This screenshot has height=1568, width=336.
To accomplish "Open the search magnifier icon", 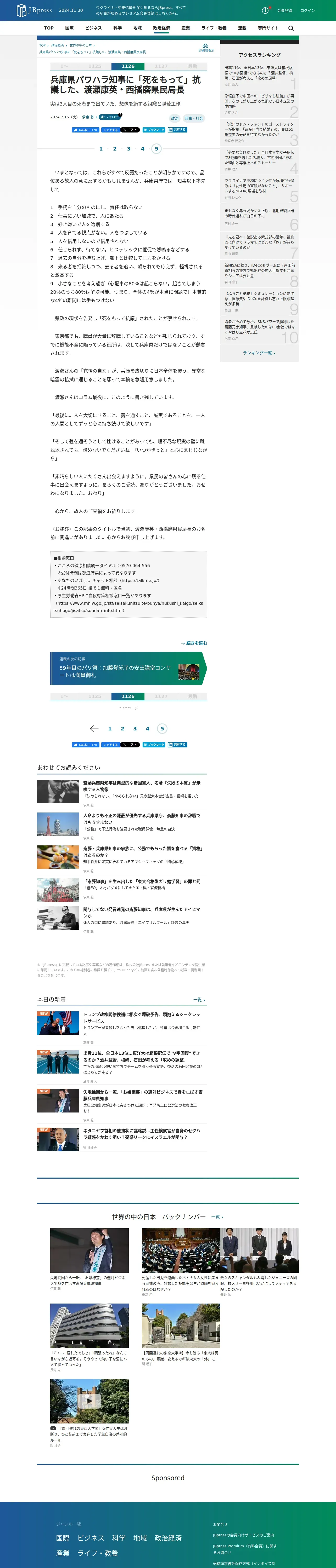I will [x=291, y=28].
